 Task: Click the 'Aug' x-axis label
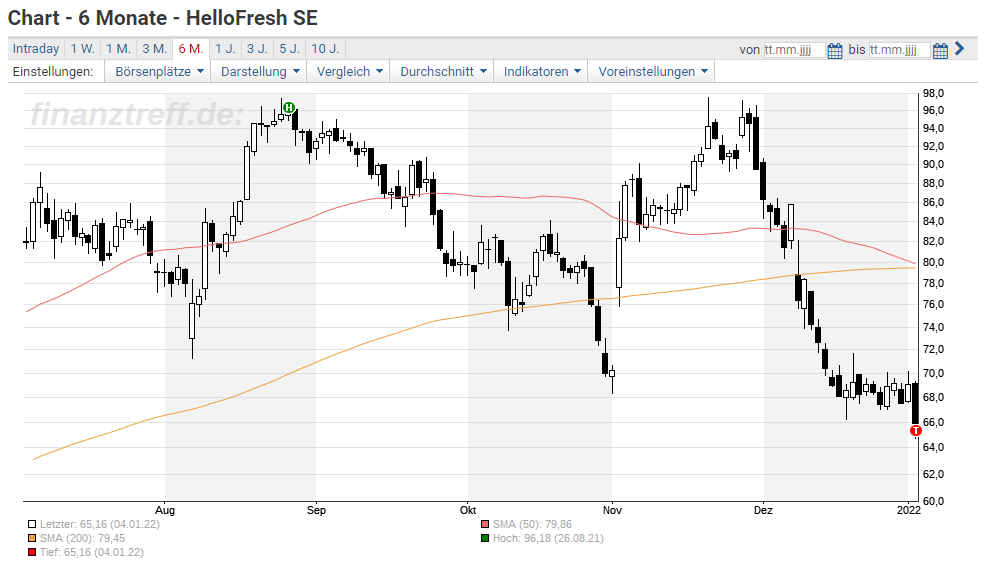(165, 510)
